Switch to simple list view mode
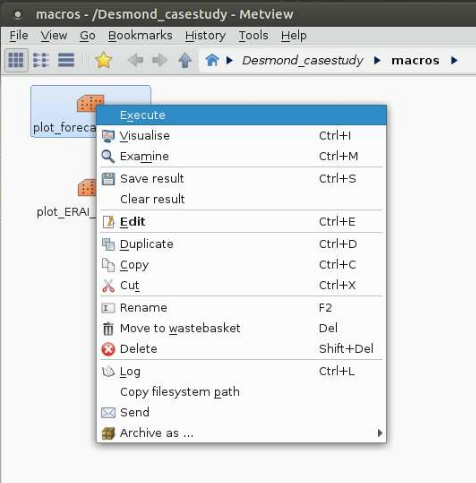 41,60
